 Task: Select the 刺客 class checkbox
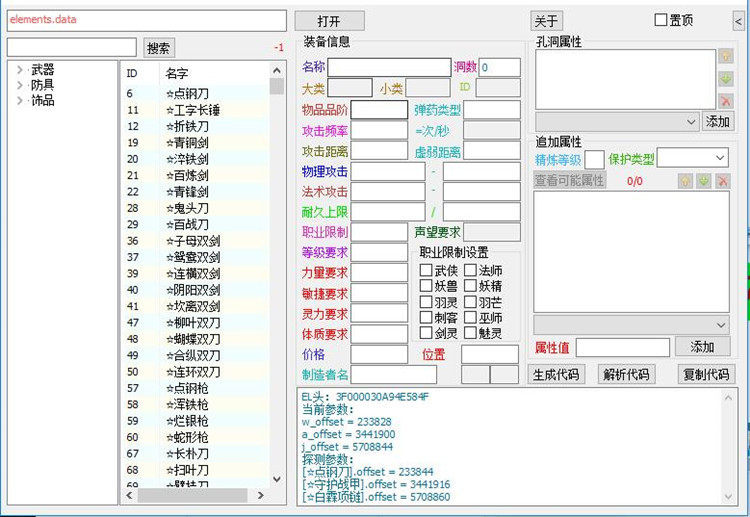(426, 317)
